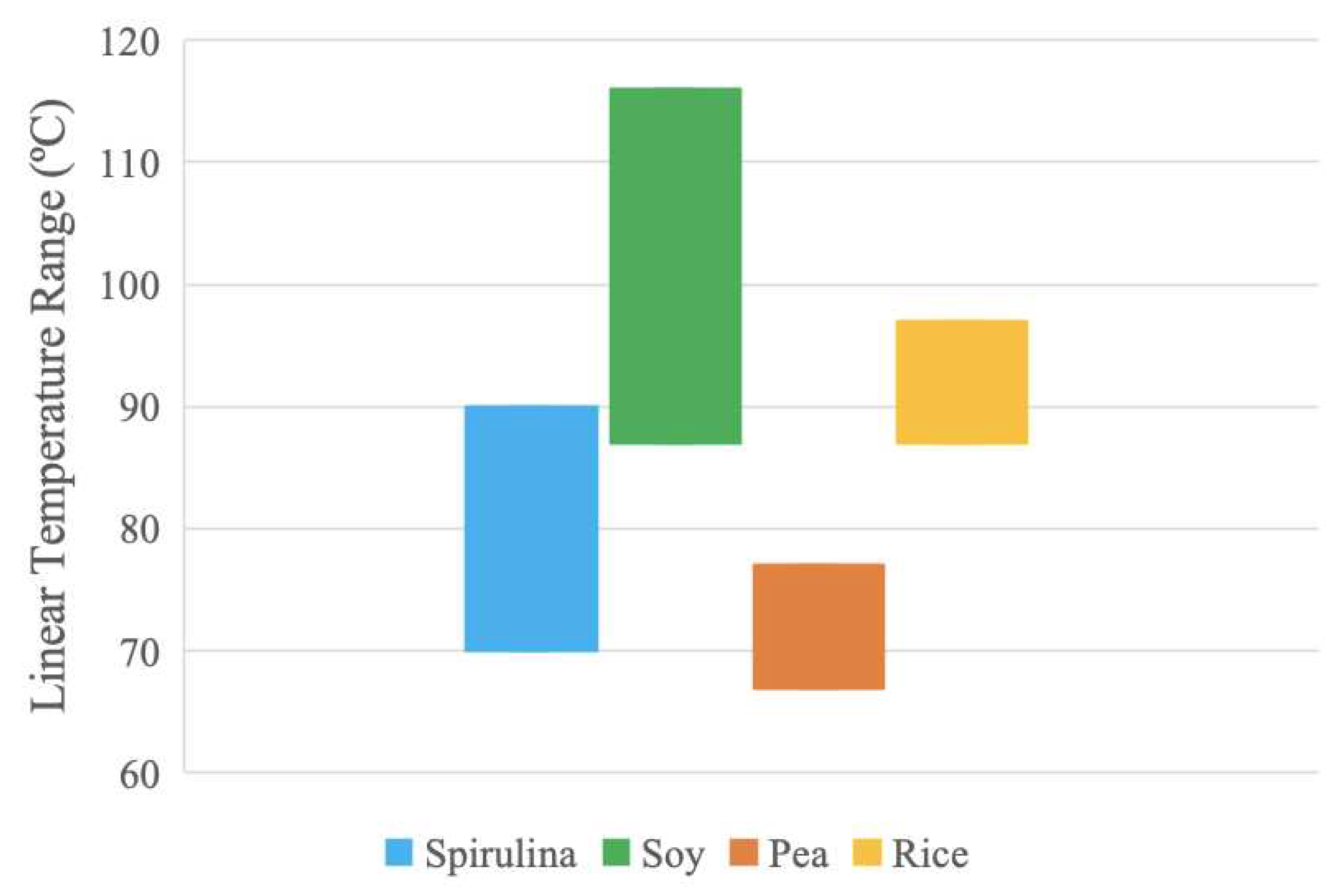The height and width of the screenshot is (896, 1339).
Task: Click the orange Pea bar
Action: (819, 626)
